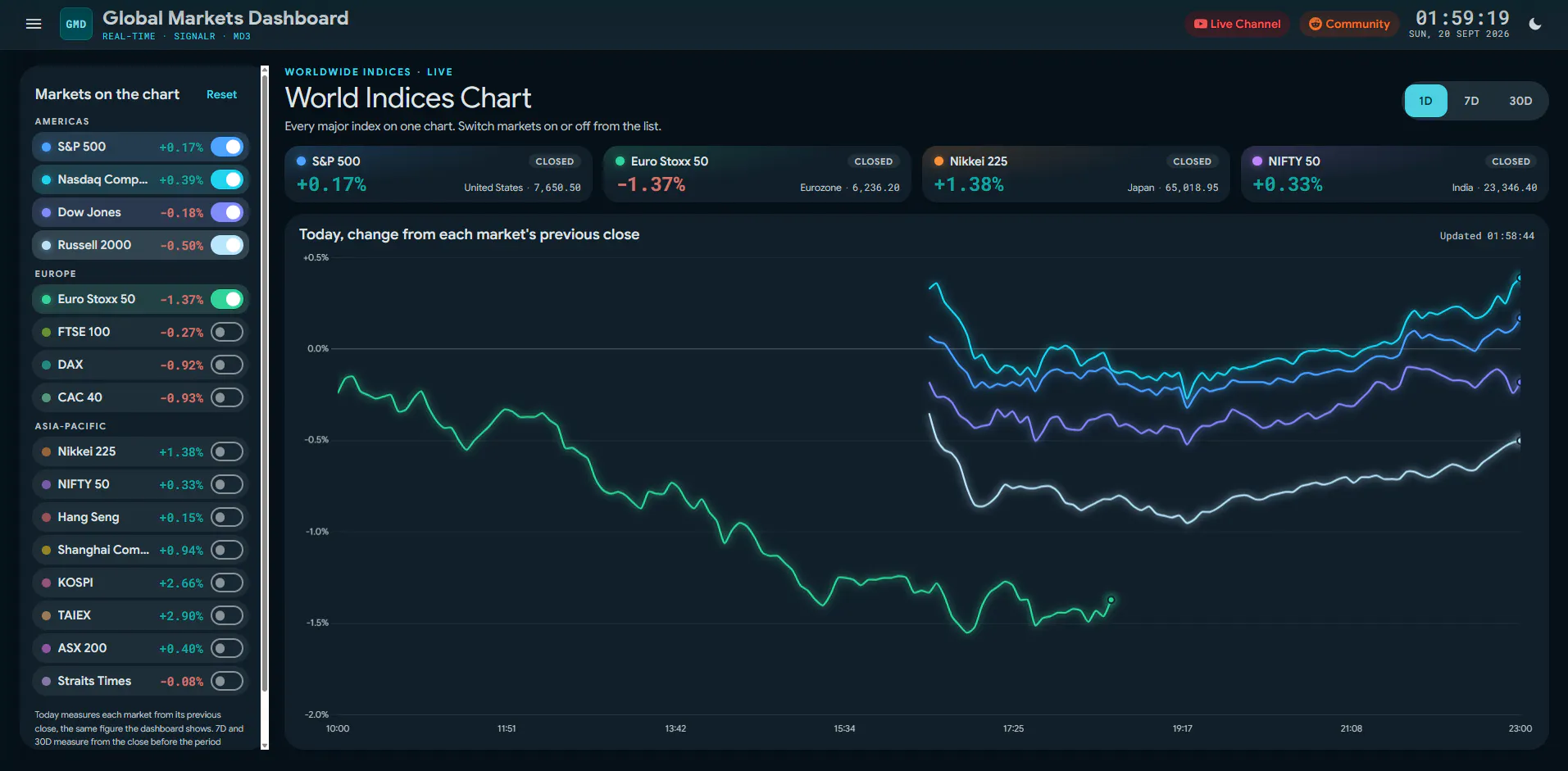Toggle off the Dow Jones series
The image size is (1568, 771).
coord(227,212)
